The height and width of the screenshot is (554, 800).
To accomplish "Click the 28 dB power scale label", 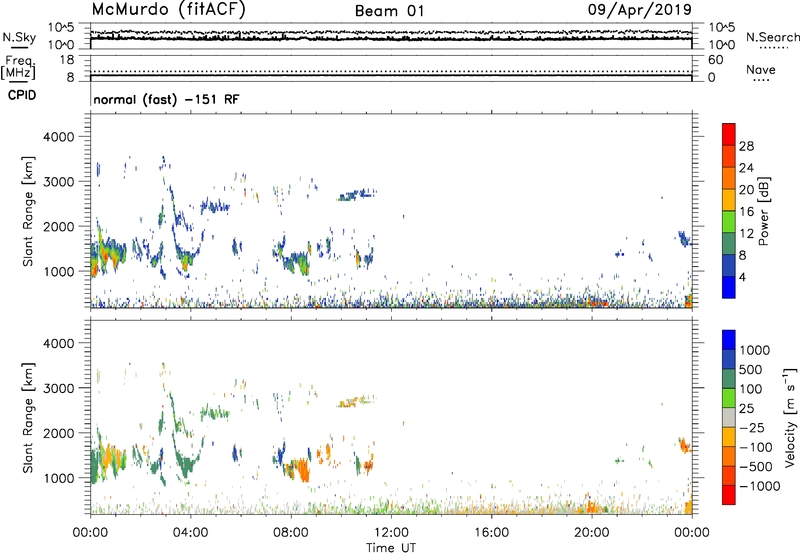I will [746, 146].
